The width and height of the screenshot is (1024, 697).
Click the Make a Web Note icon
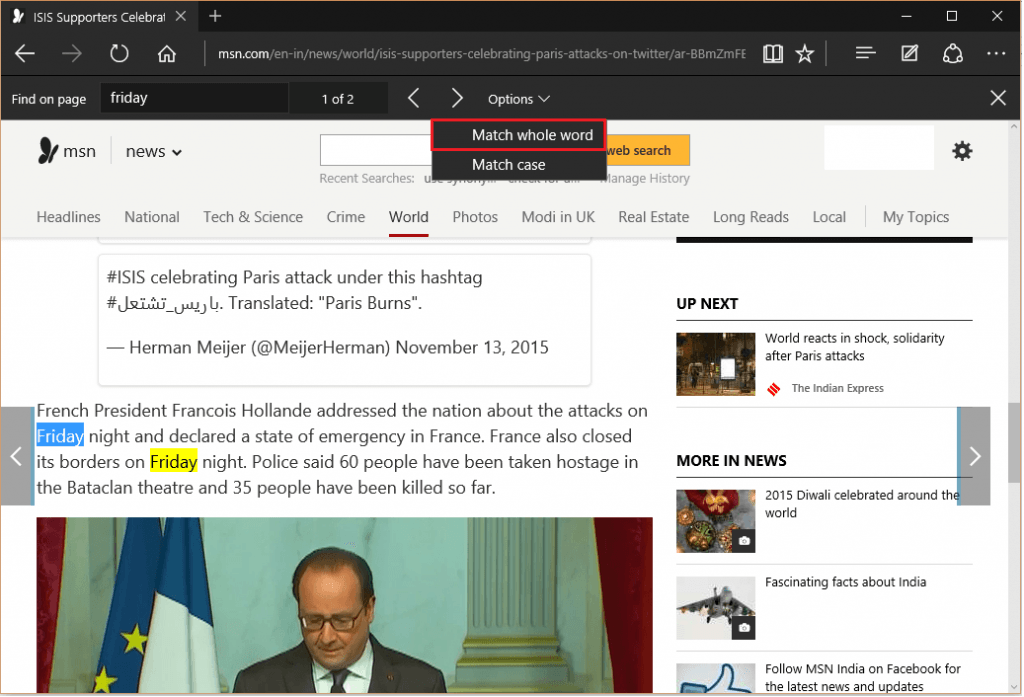909,53
